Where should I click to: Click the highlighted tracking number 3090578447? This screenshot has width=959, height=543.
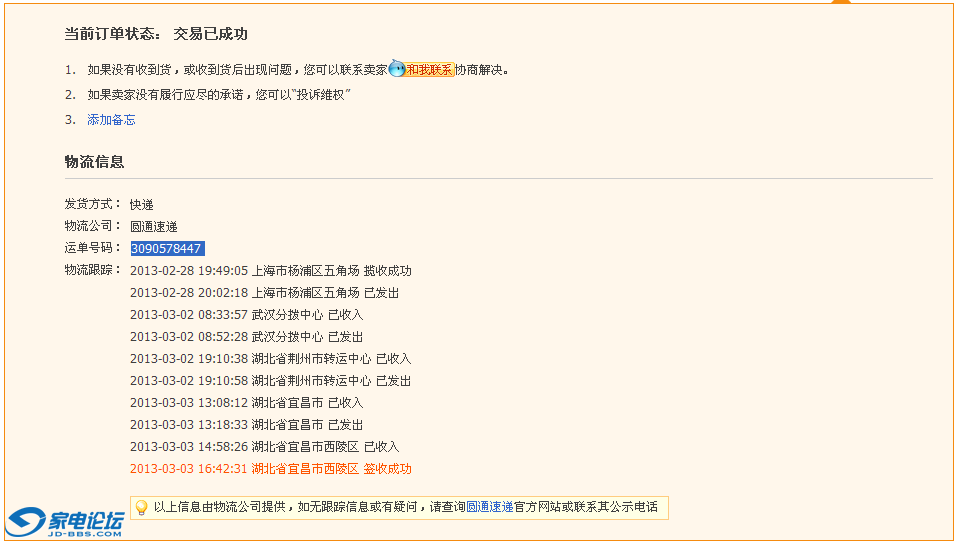point(167,248)
